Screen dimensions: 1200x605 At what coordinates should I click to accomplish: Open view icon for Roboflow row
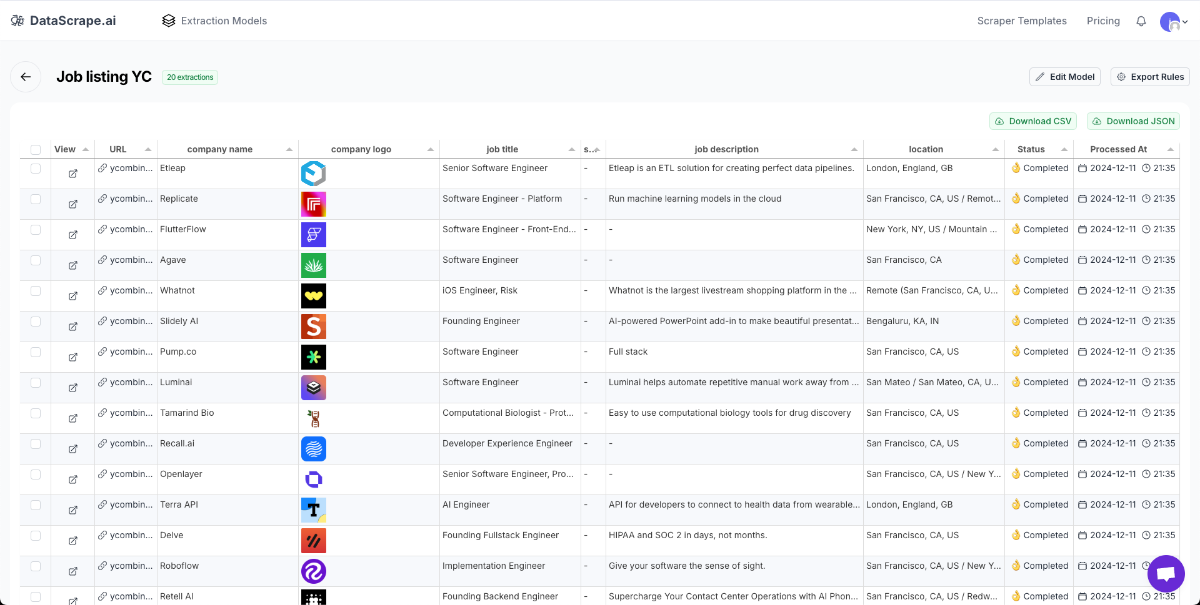coord(73,571)
